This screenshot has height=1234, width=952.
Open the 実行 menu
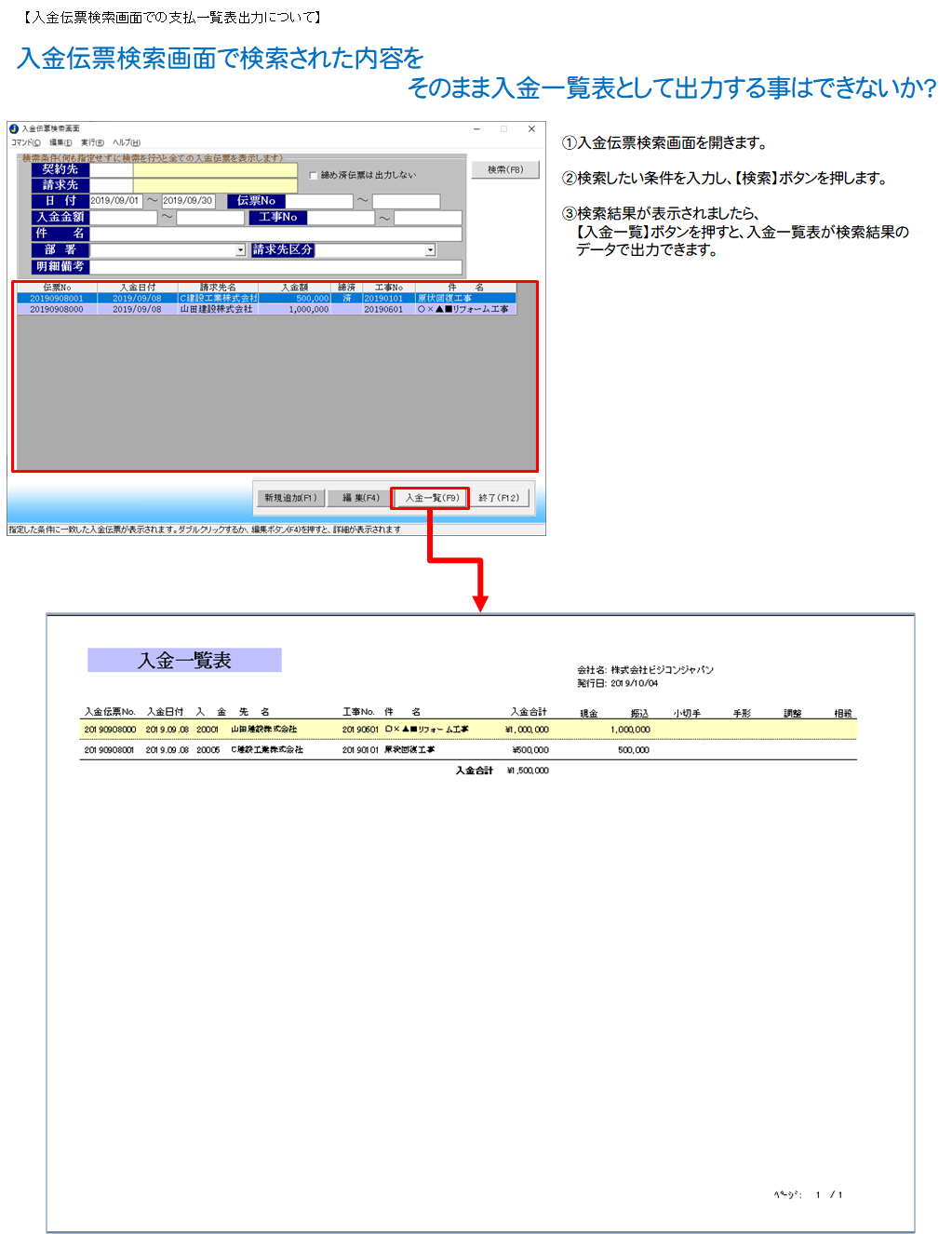pos(92,142)
